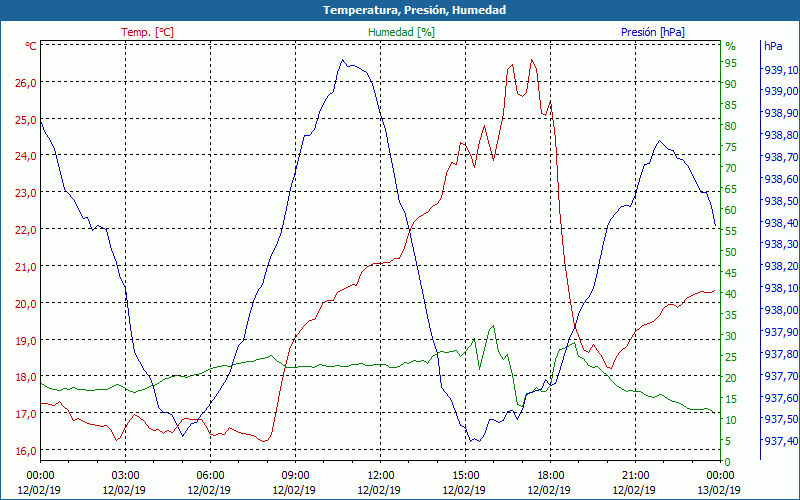Click pressure axis value "939,10"
Screen dimensions: 800x500
781,70
